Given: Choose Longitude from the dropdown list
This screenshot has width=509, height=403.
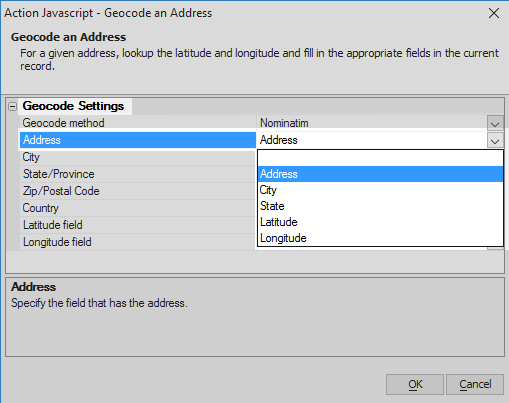Looking at the screenshot, I should click(380, 238).
